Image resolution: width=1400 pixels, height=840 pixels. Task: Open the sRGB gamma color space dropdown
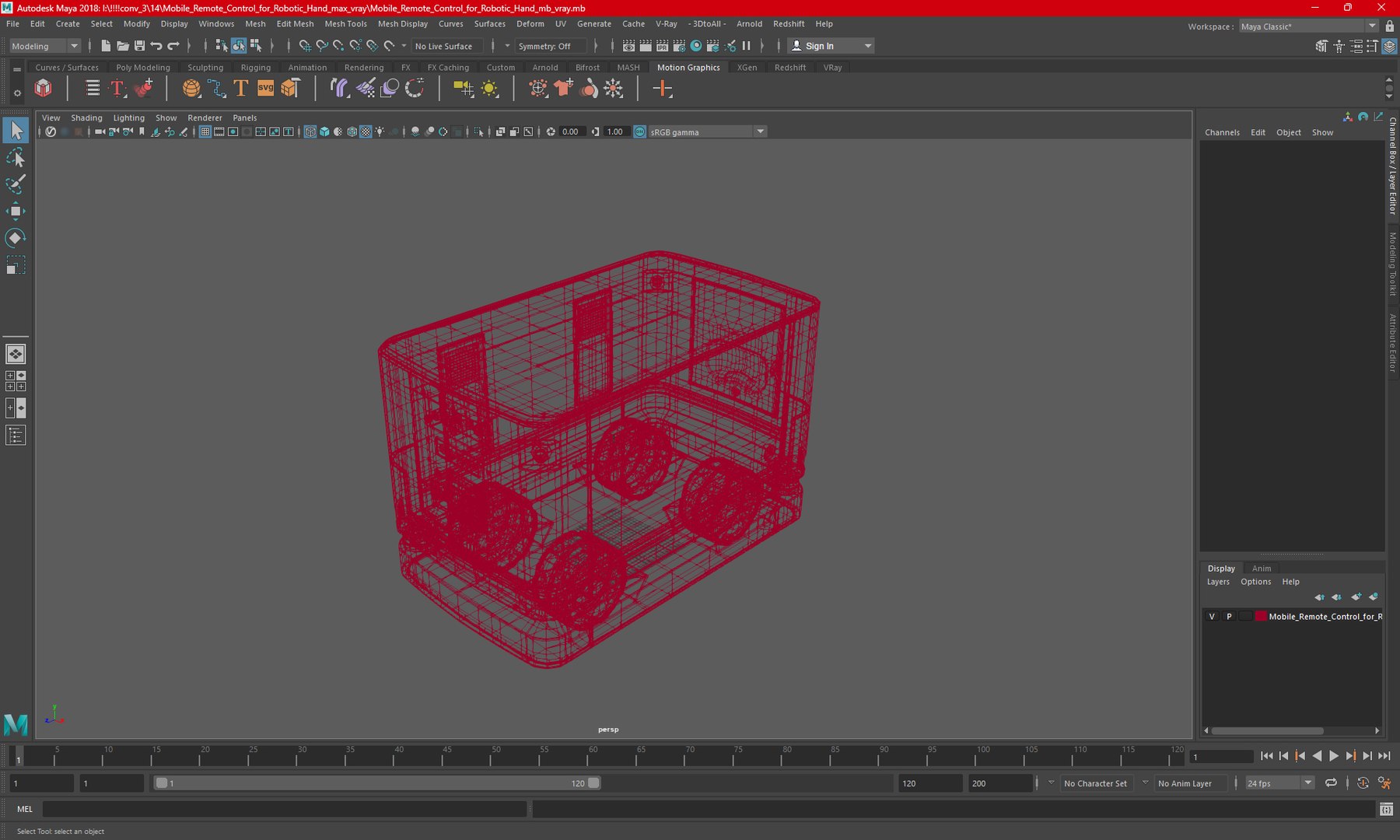coord(707,131)
